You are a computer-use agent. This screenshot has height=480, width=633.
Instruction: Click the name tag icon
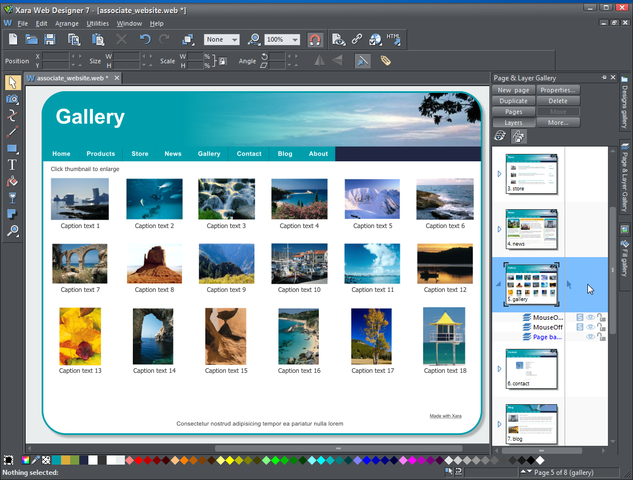(x=386, y=61)
